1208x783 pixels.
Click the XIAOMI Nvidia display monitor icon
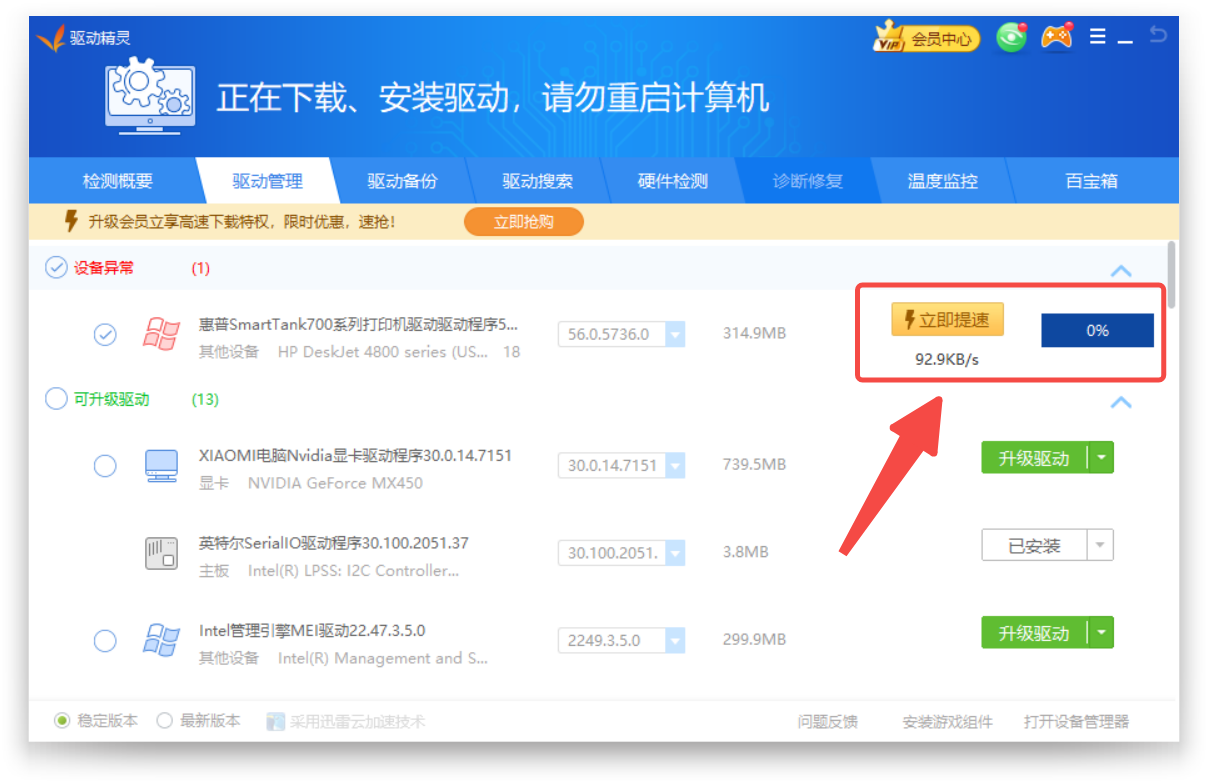[x=160, y=465]
